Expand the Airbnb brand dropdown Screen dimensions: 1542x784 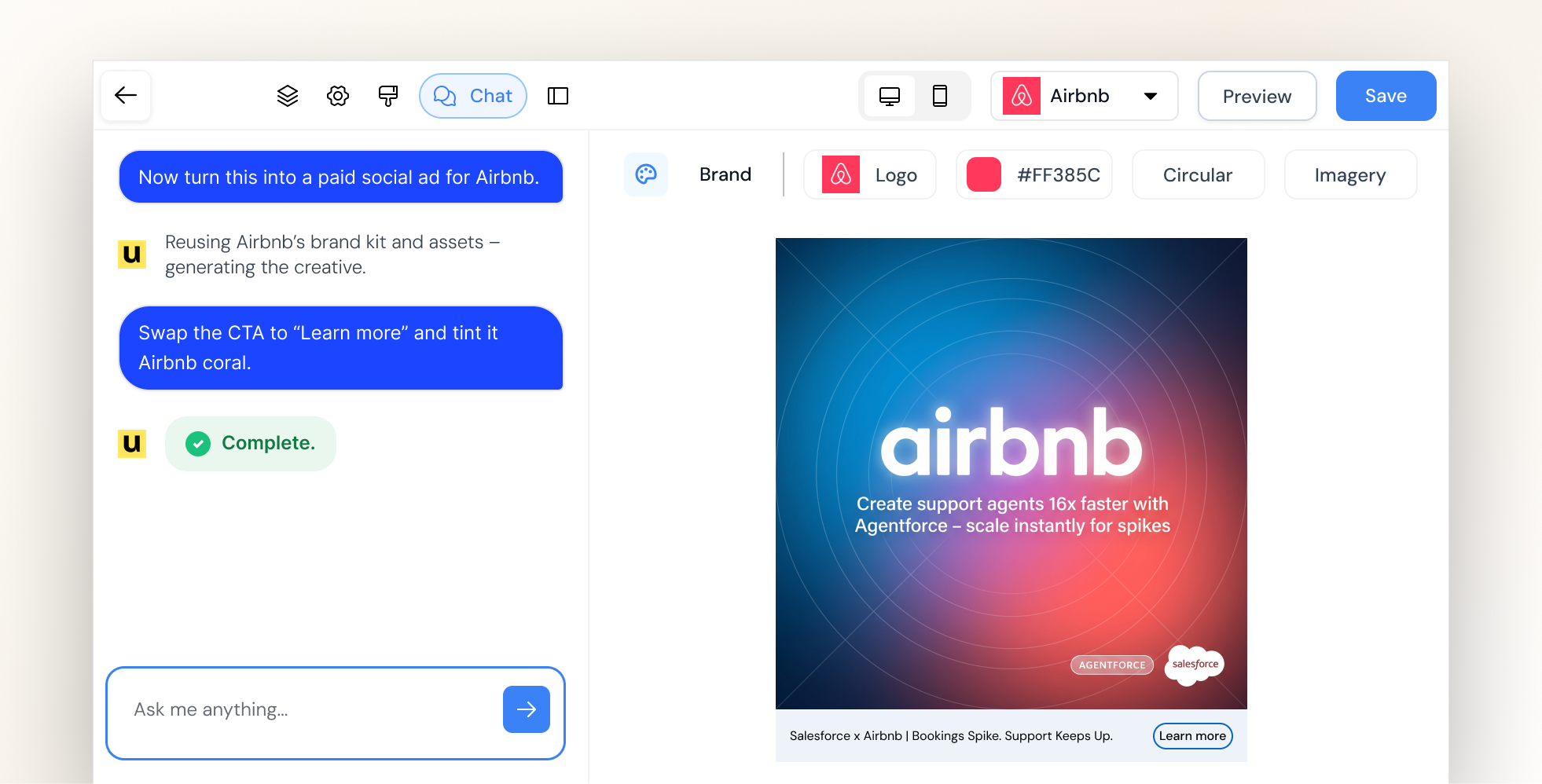click(x=1151, y=96)
